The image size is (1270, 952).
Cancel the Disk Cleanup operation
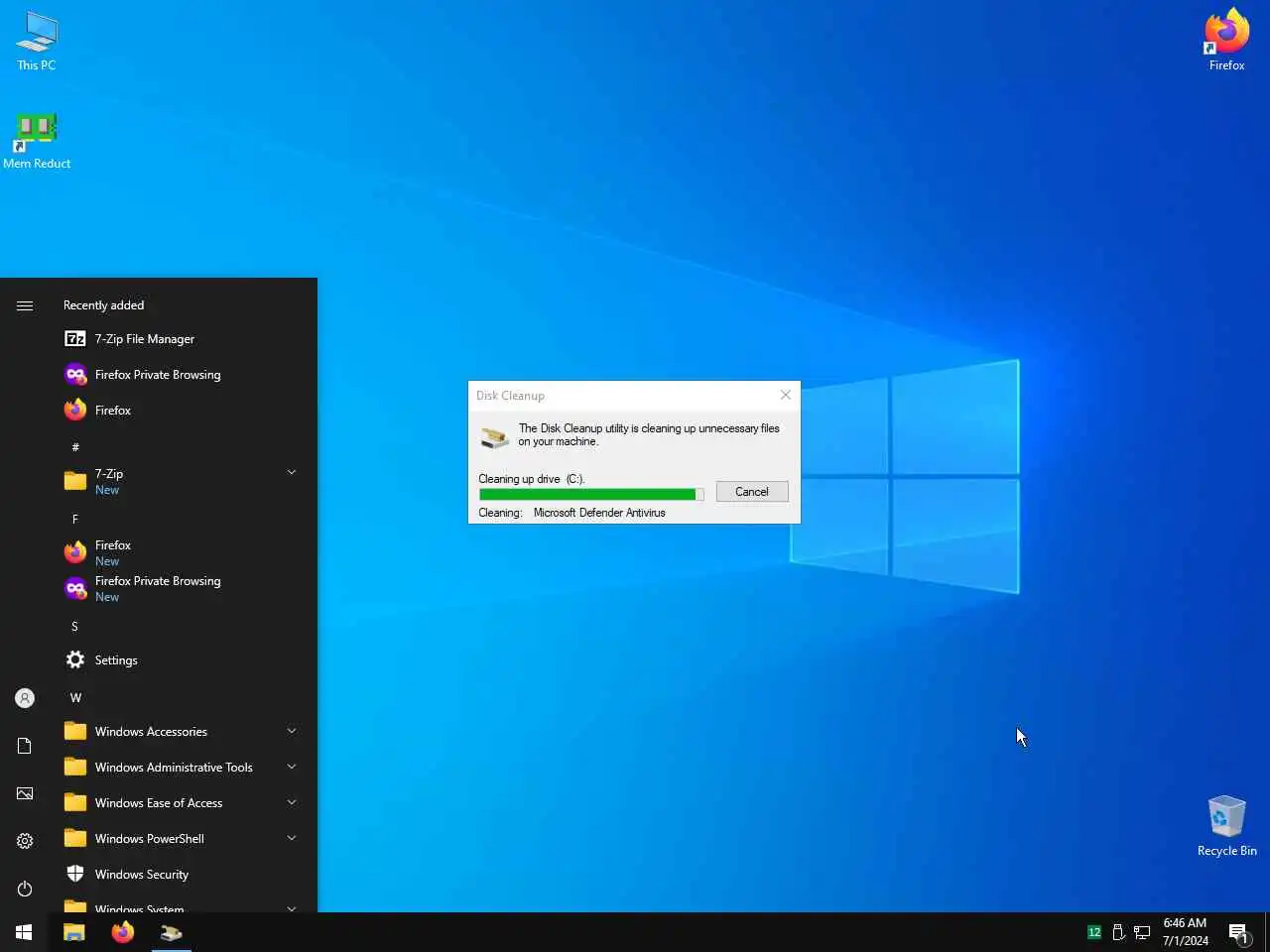[752, 492]
